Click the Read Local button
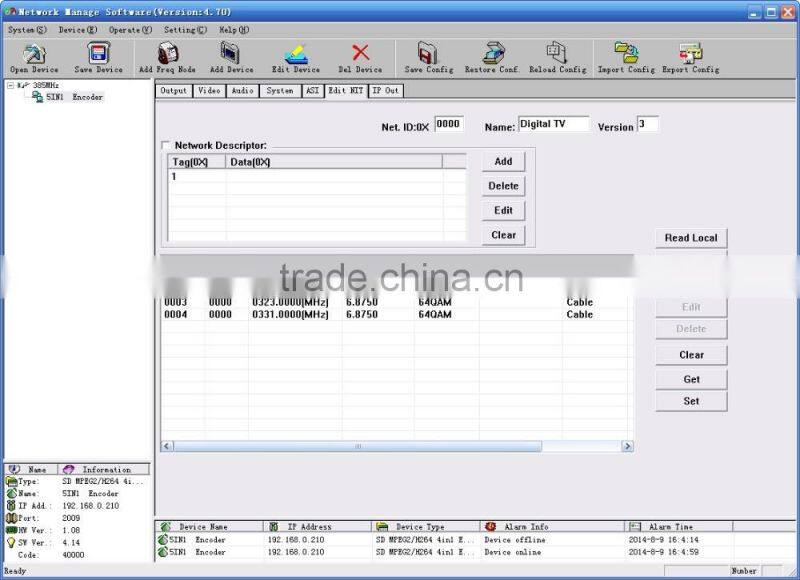Viewport: 800px width, 580px height. 690,237
